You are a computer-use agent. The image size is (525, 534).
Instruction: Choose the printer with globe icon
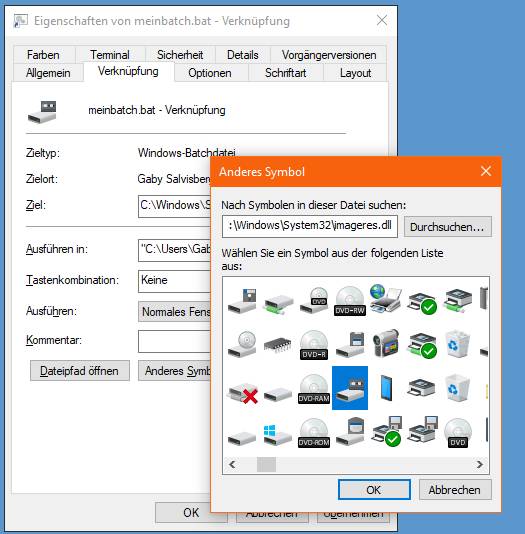(x=386, y=298)
